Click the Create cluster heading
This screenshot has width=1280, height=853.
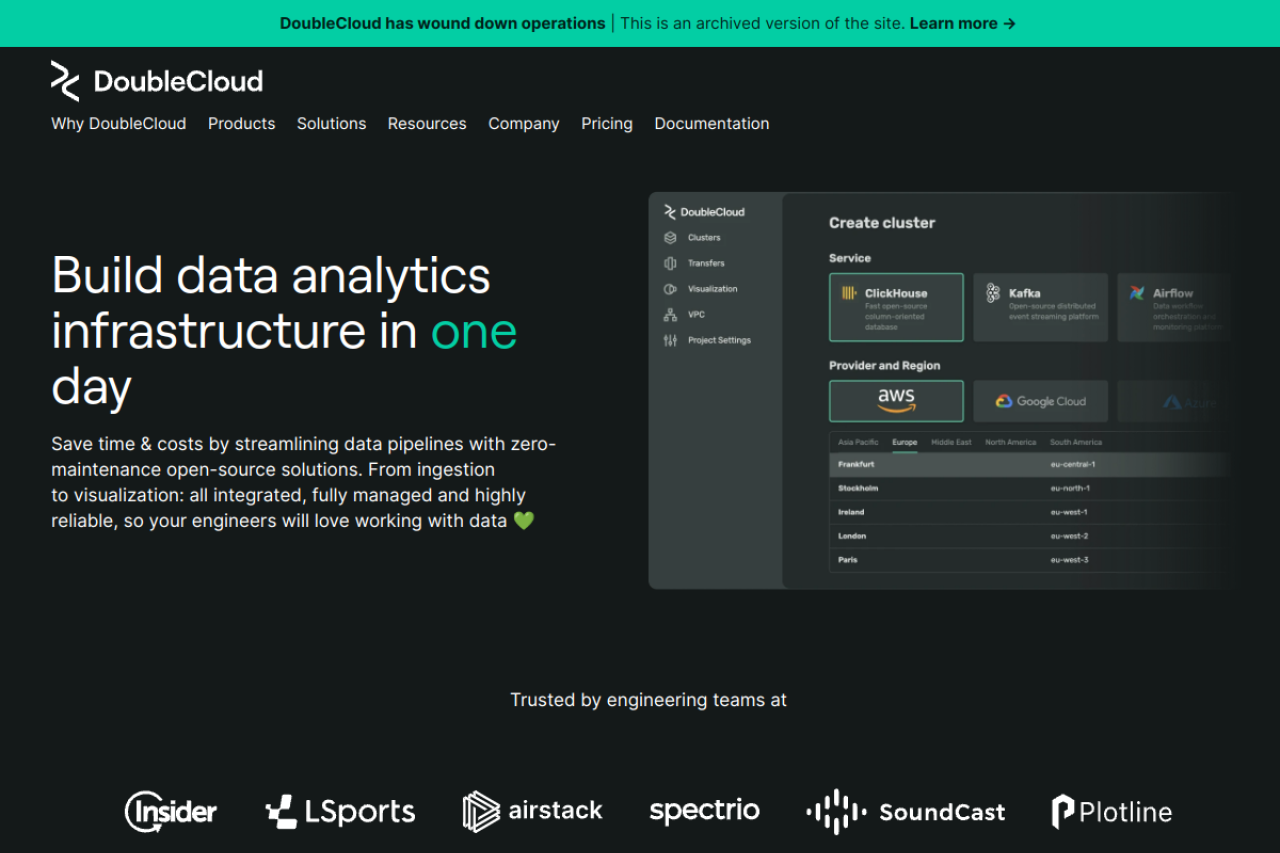tap(882, 223)
